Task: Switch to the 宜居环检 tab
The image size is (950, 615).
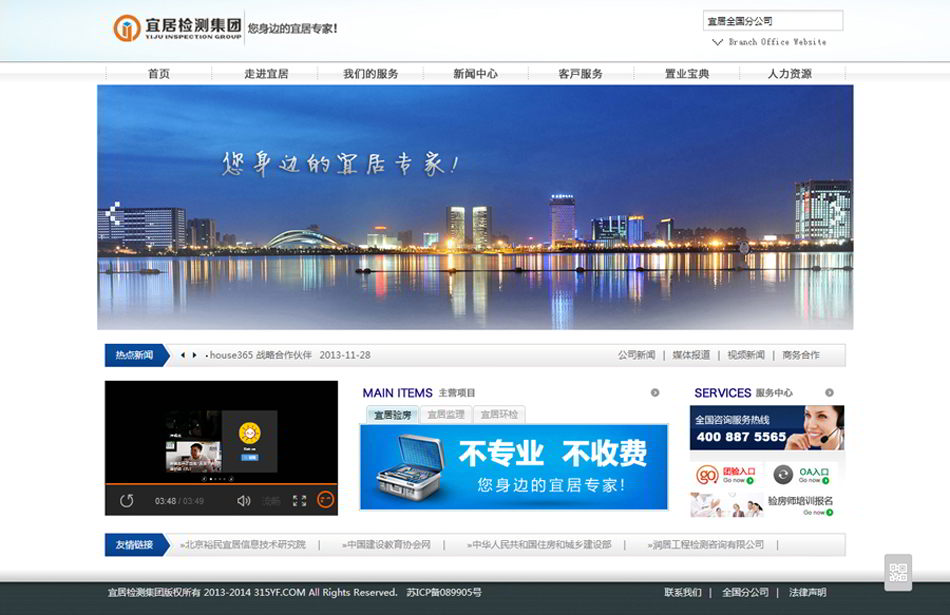Action: pyautogui.click(x=498, y=414)
